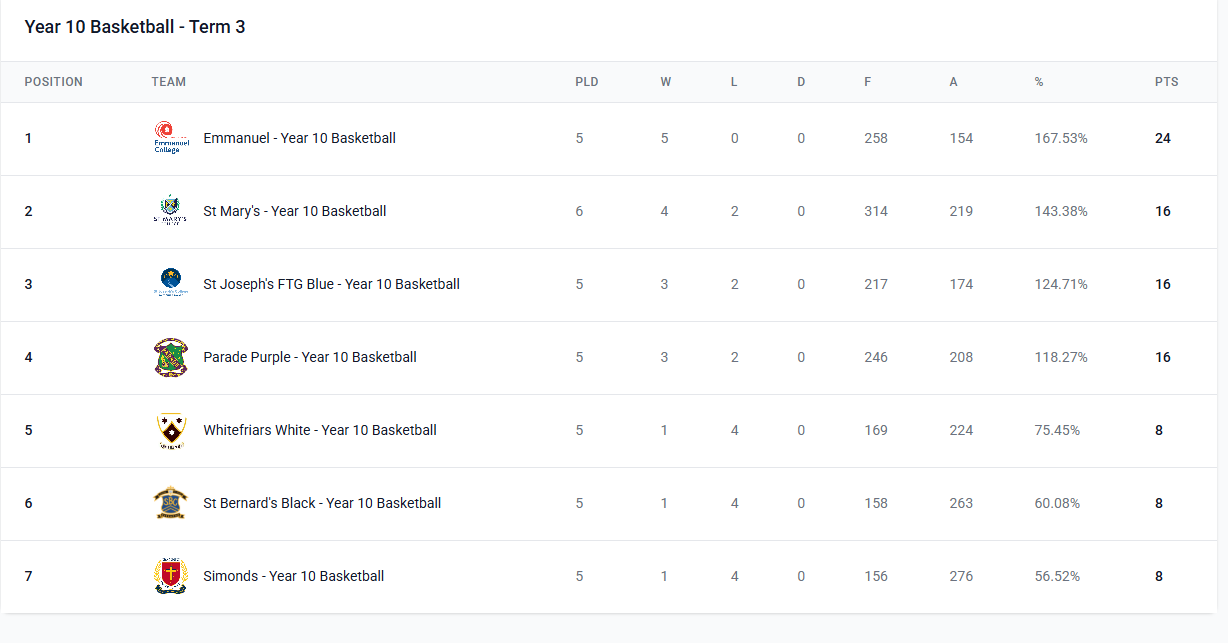Open St Bernard's Black team name
The width and height of the screenshot is (1228, 643).
321,503
